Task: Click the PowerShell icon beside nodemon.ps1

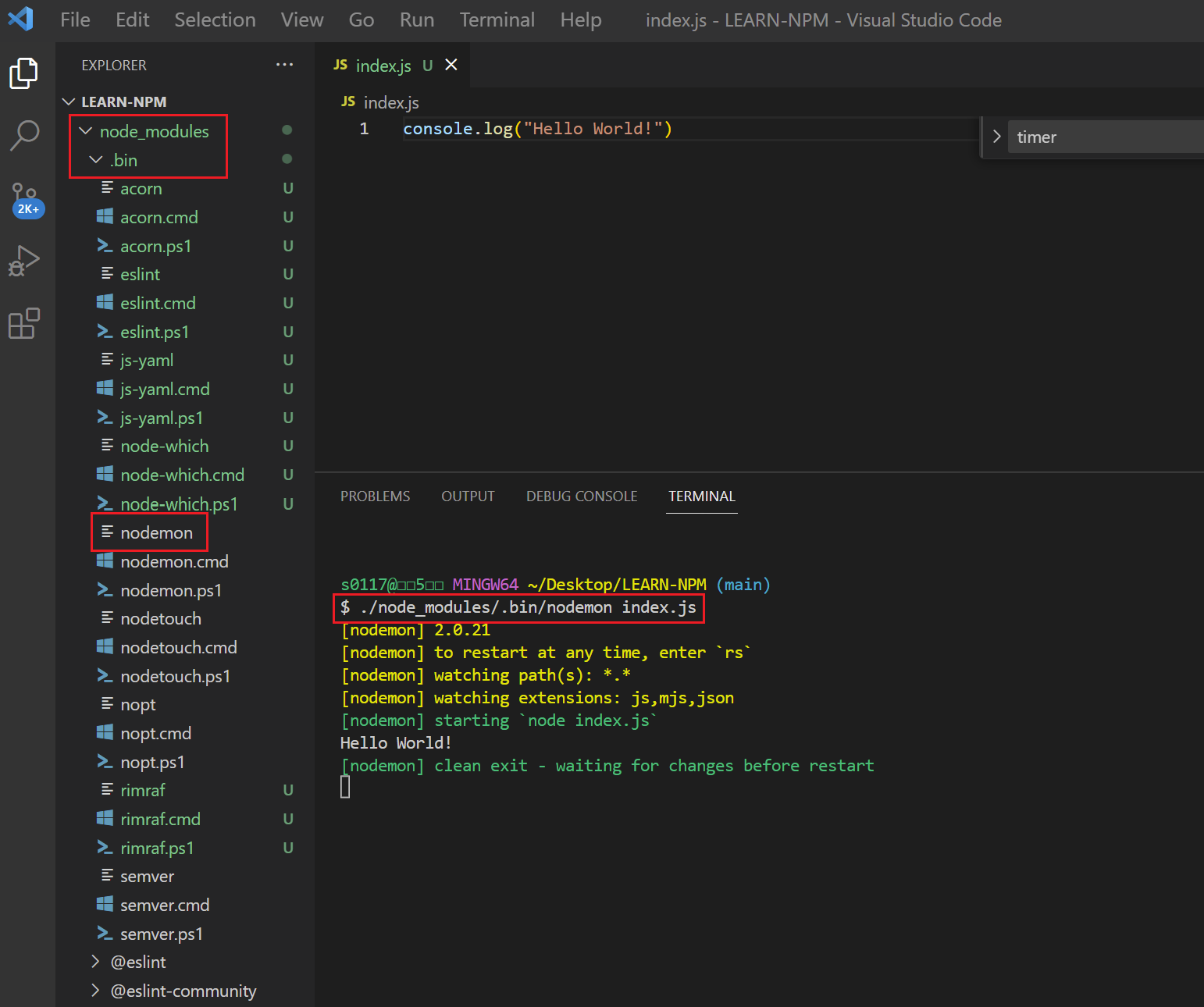Action: 105,589
